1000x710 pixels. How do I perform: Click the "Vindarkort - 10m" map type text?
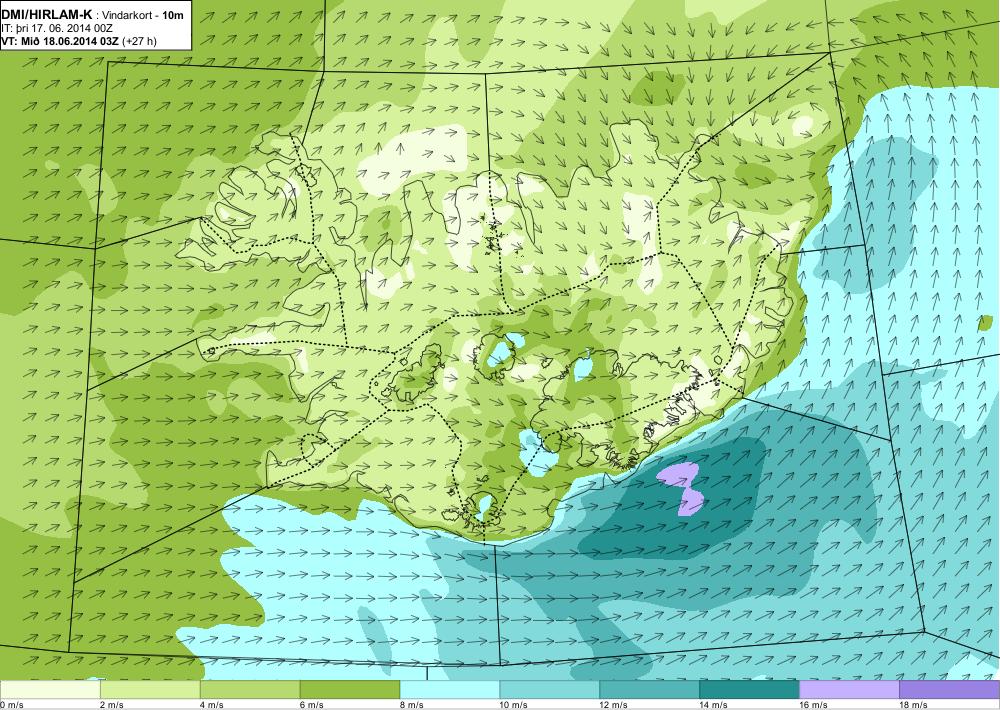tap(141, 15)
